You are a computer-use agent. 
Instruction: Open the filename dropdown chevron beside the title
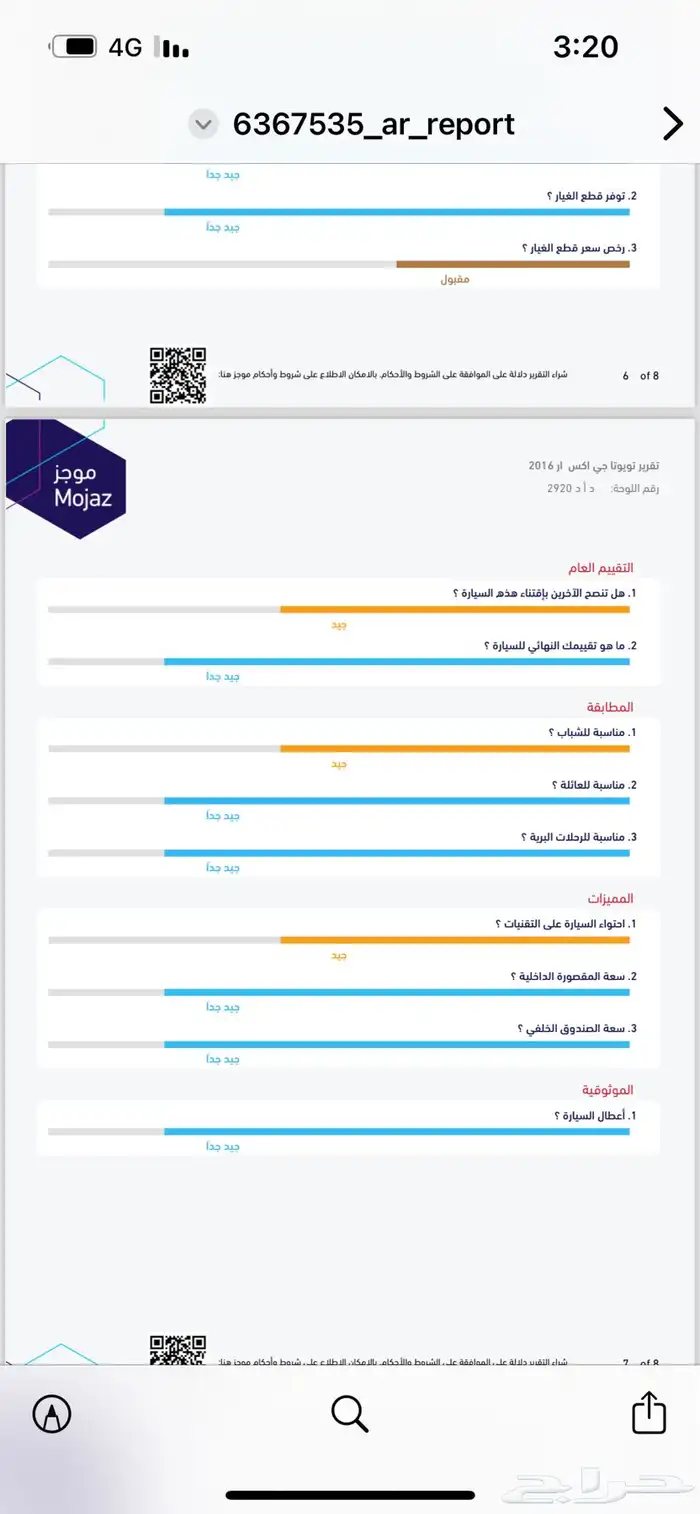203,124
